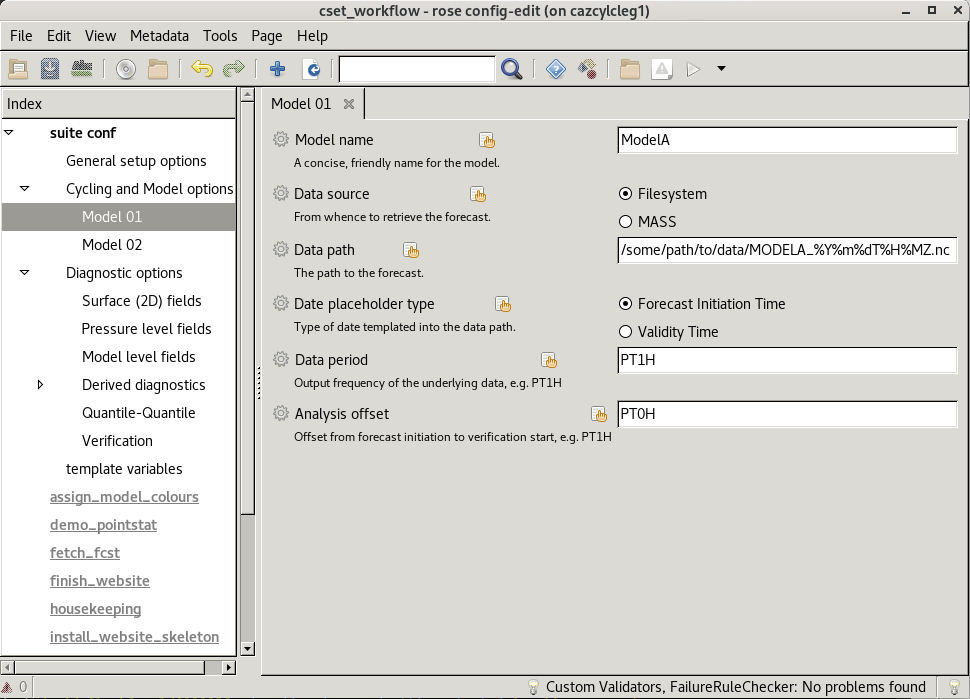Viewport: 970px width, 699px height.
Task: Close the Model 01 tab
Action: (x=349, y=104)
